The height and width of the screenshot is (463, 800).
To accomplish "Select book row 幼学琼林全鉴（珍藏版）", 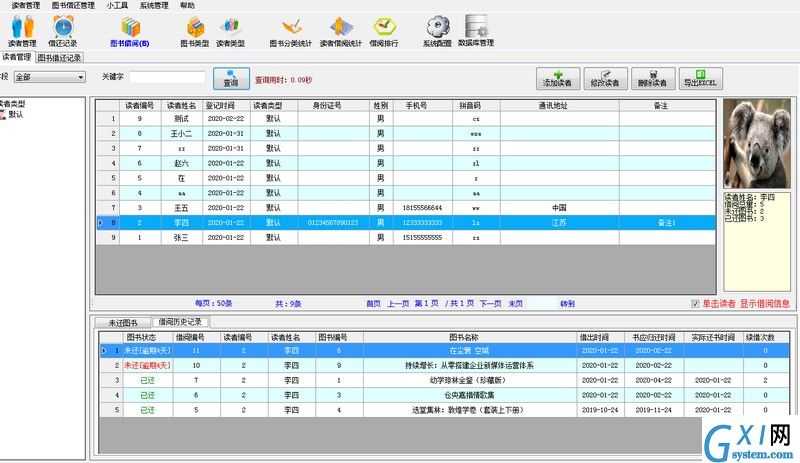I will click(x=444, y=380).
